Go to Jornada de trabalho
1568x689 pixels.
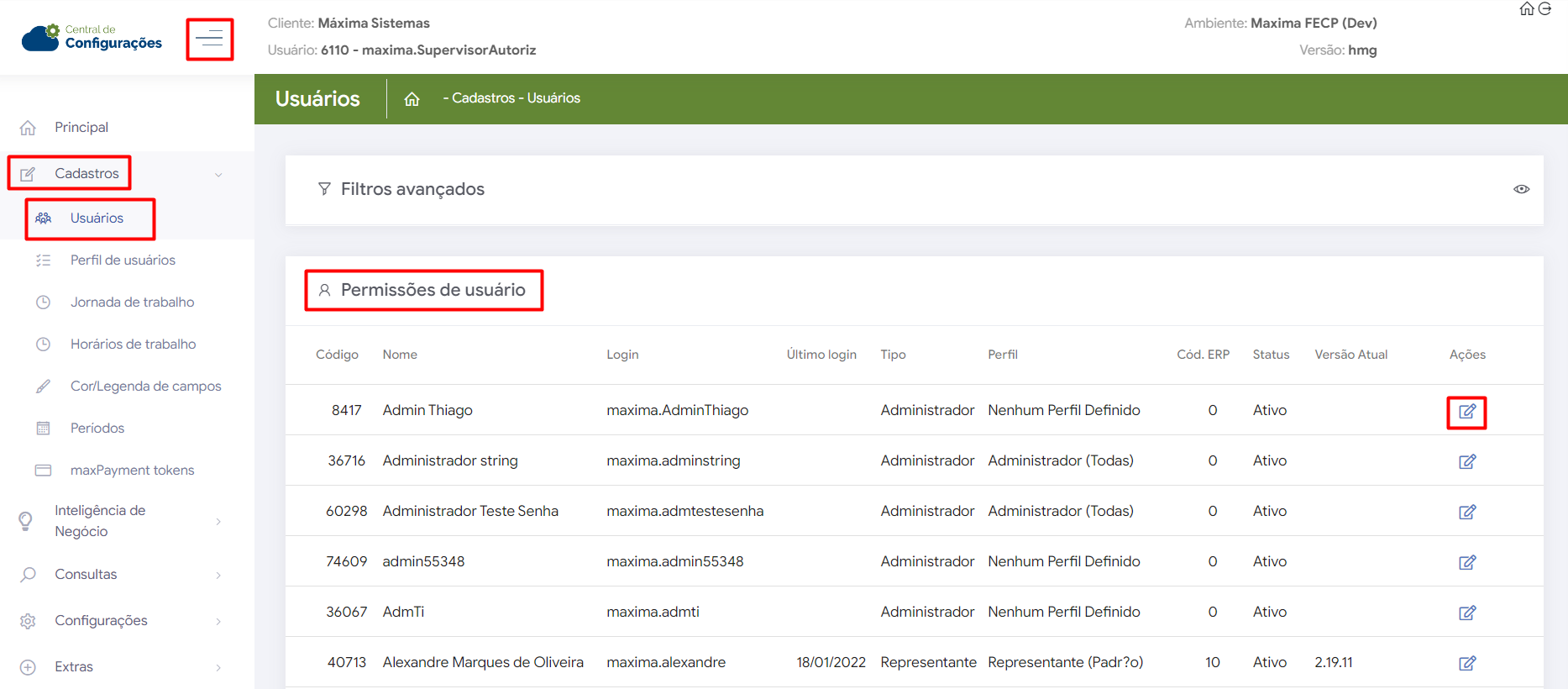coord(132,302)
